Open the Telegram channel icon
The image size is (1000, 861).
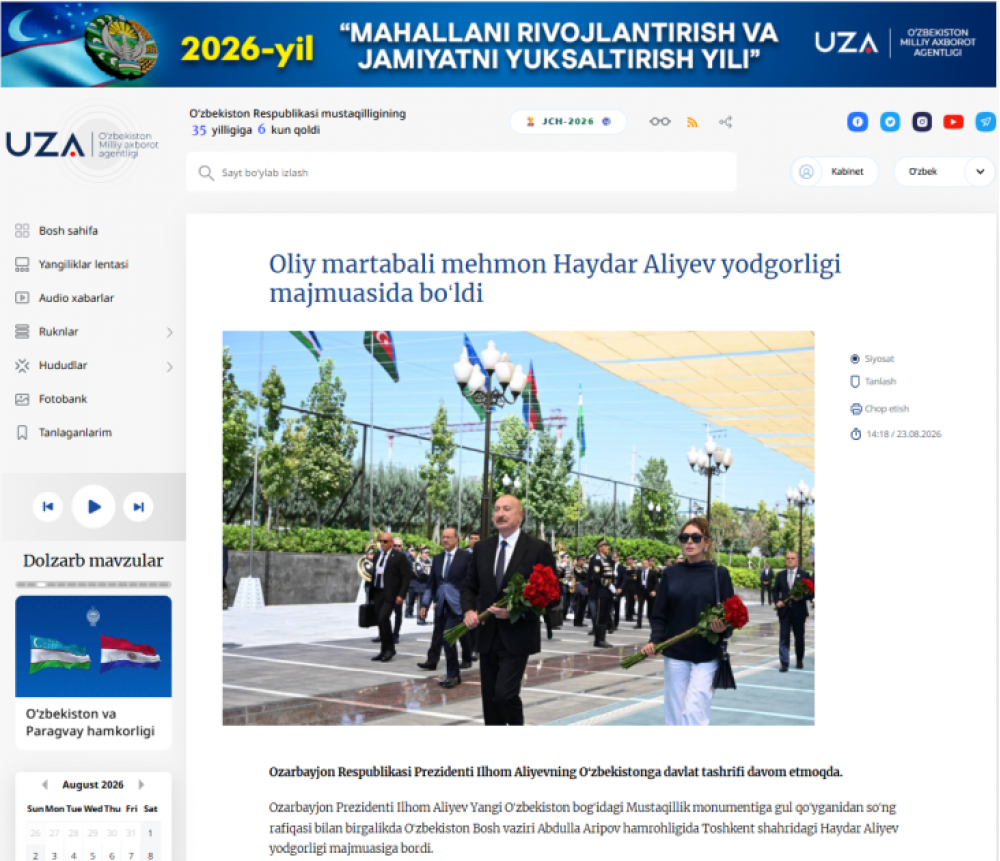(x=985, y=122)
